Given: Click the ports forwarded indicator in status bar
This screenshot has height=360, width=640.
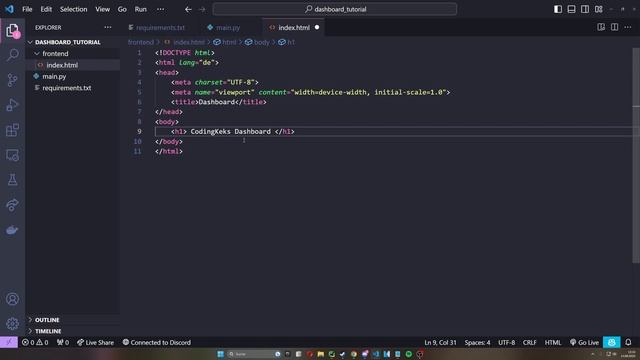Looking at the screenshot, I should [x=63, y=342].
